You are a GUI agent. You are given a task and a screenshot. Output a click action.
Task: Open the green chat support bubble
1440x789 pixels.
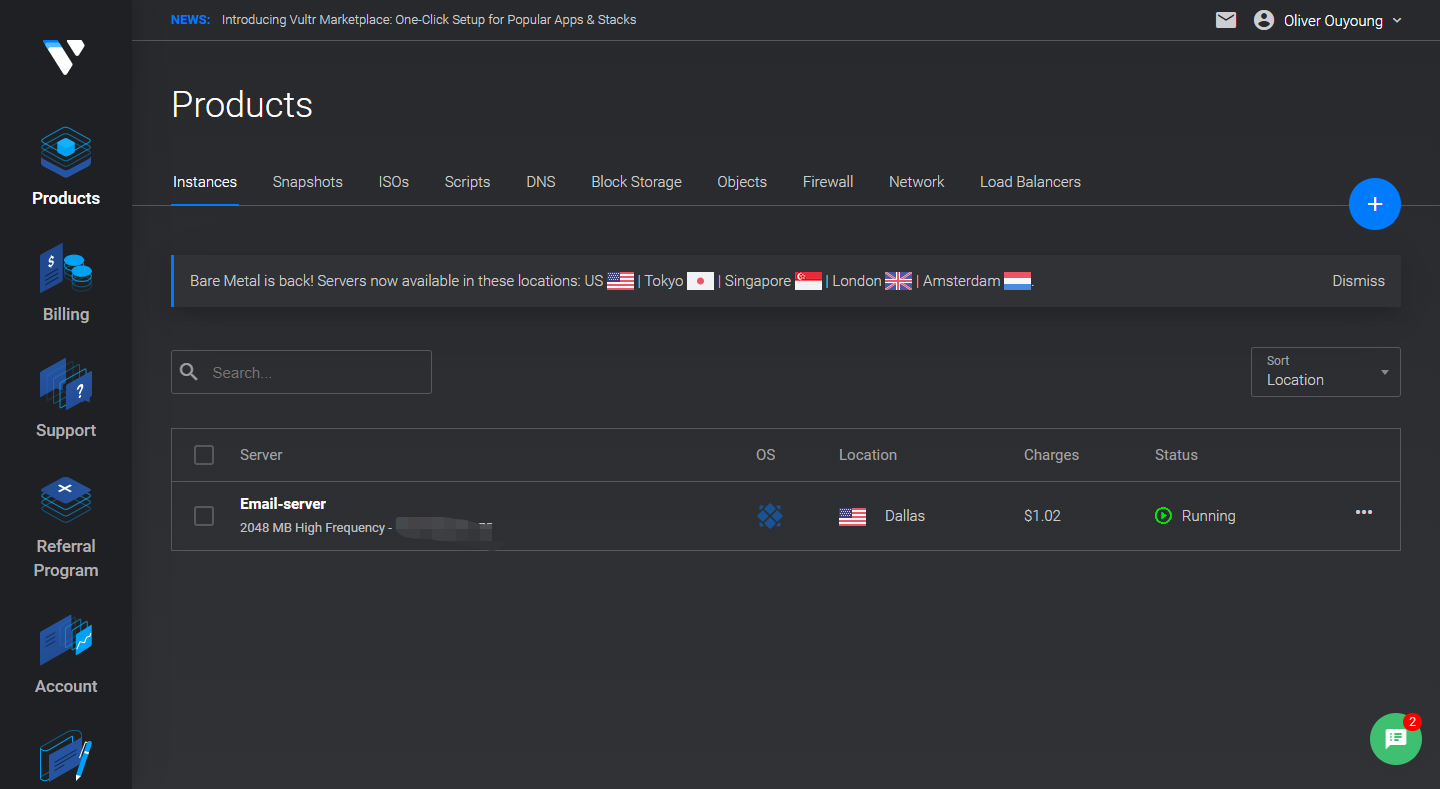click(x=1395, y=739)
